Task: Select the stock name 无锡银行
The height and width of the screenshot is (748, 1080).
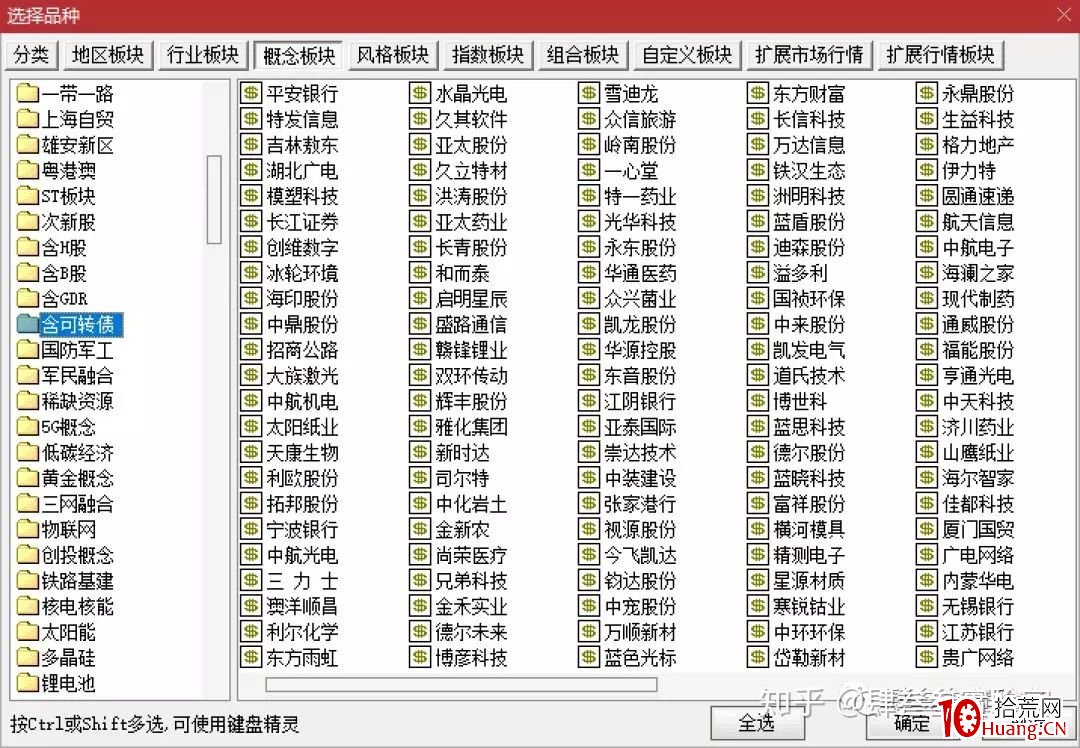Action: (x=978, y=606)
